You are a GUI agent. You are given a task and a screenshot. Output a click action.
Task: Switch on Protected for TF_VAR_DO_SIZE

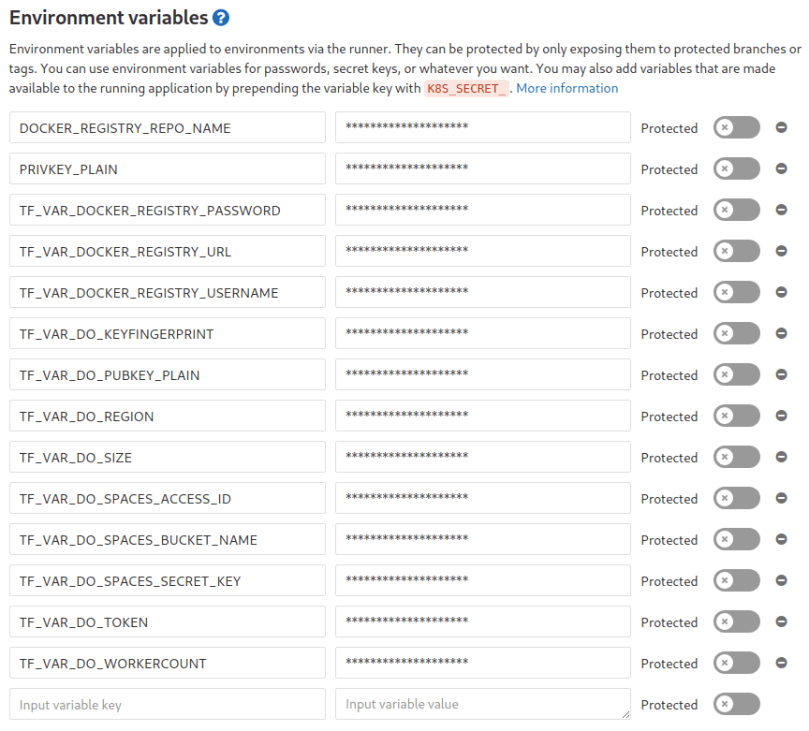tap(736, 457)
